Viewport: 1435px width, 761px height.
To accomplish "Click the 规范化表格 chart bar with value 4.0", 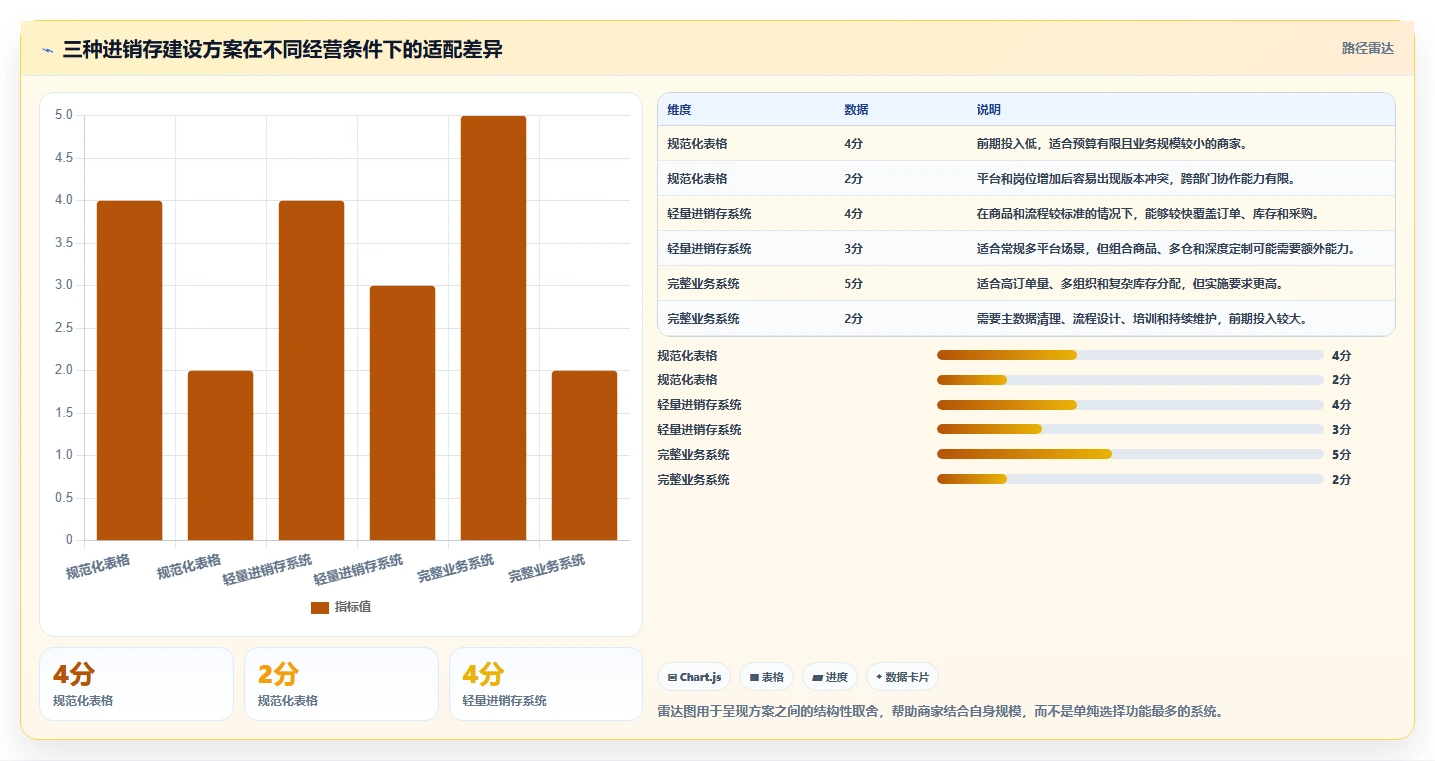I will coord(129,370).
